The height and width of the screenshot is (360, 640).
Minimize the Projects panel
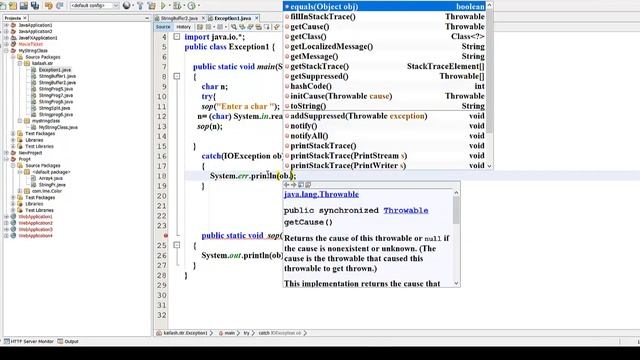point(147,18)
